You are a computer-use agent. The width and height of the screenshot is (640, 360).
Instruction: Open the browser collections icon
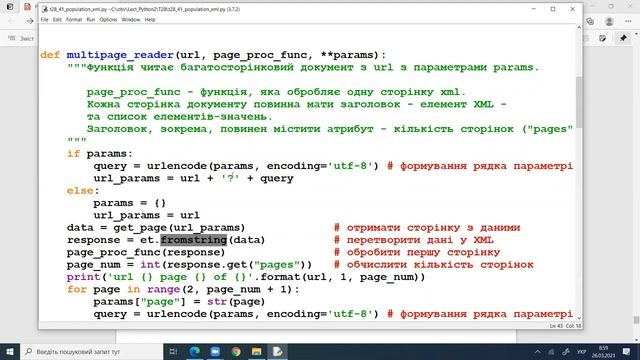click(x=590, y=22)
